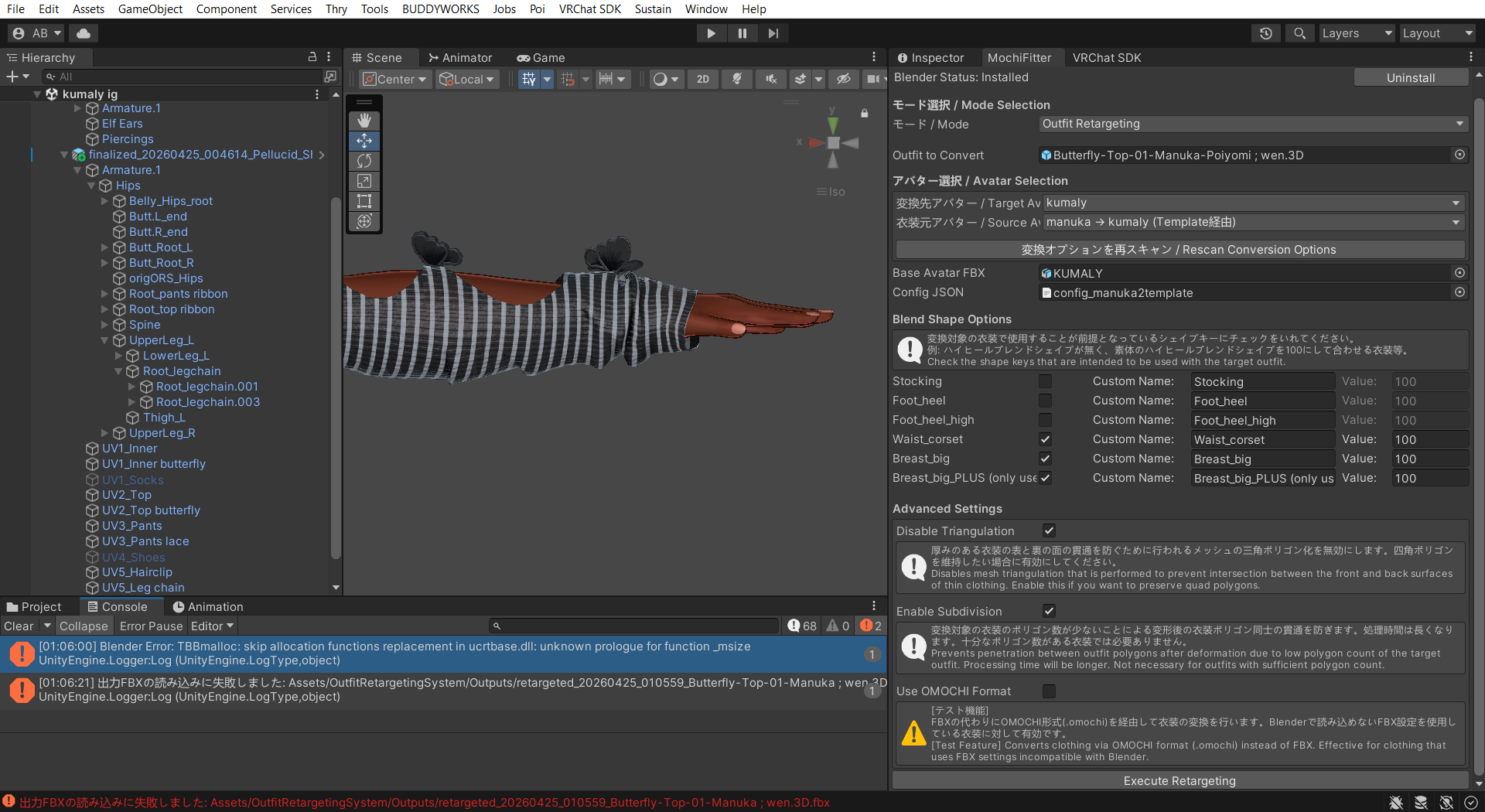Open the Project tab
The width and height of the screenshot is (1485, 812).
click(x=34, y=606)
